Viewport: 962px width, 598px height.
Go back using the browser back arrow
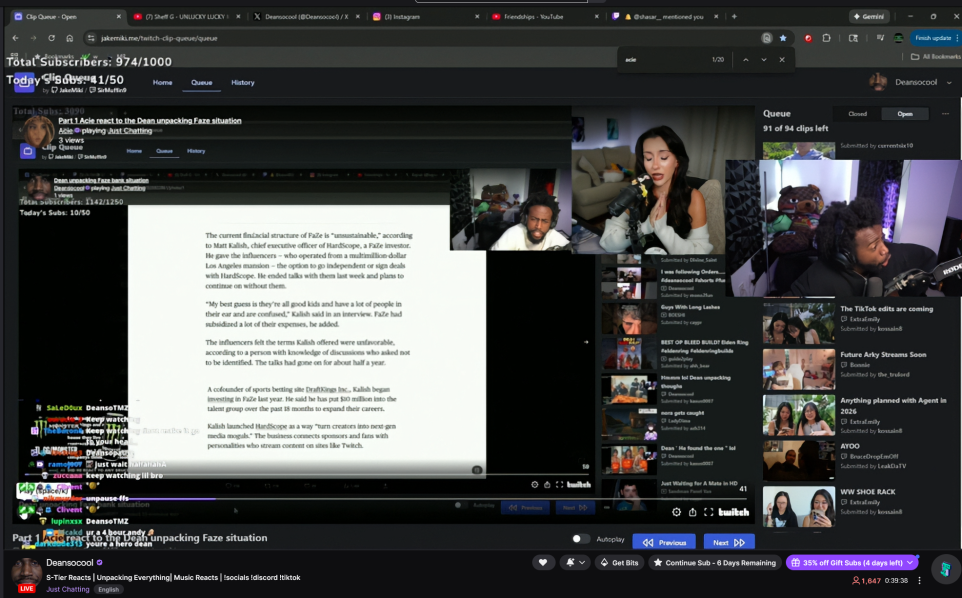15,38
